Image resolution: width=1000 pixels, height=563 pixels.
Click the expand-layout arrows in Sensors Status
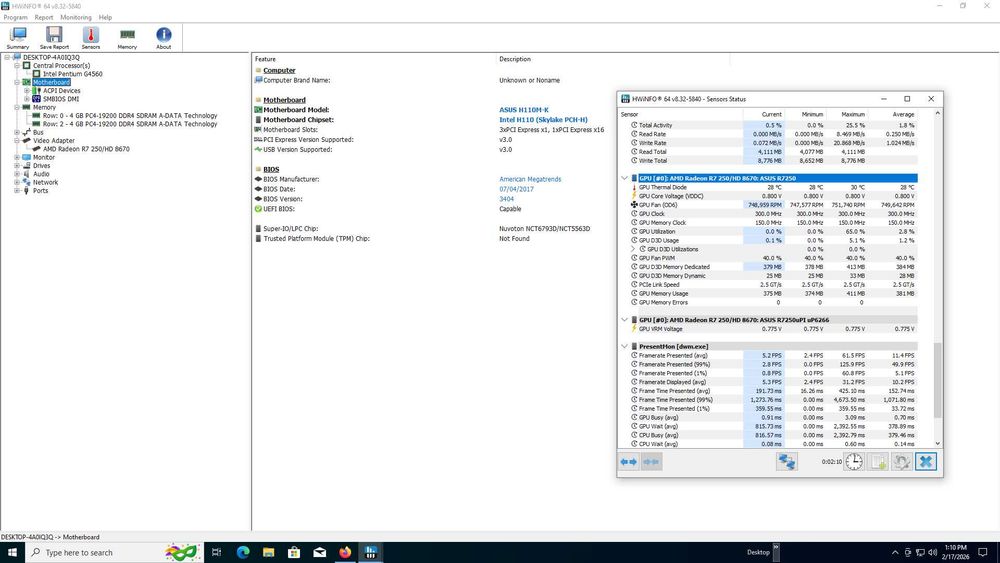click(x=629, y=462)
